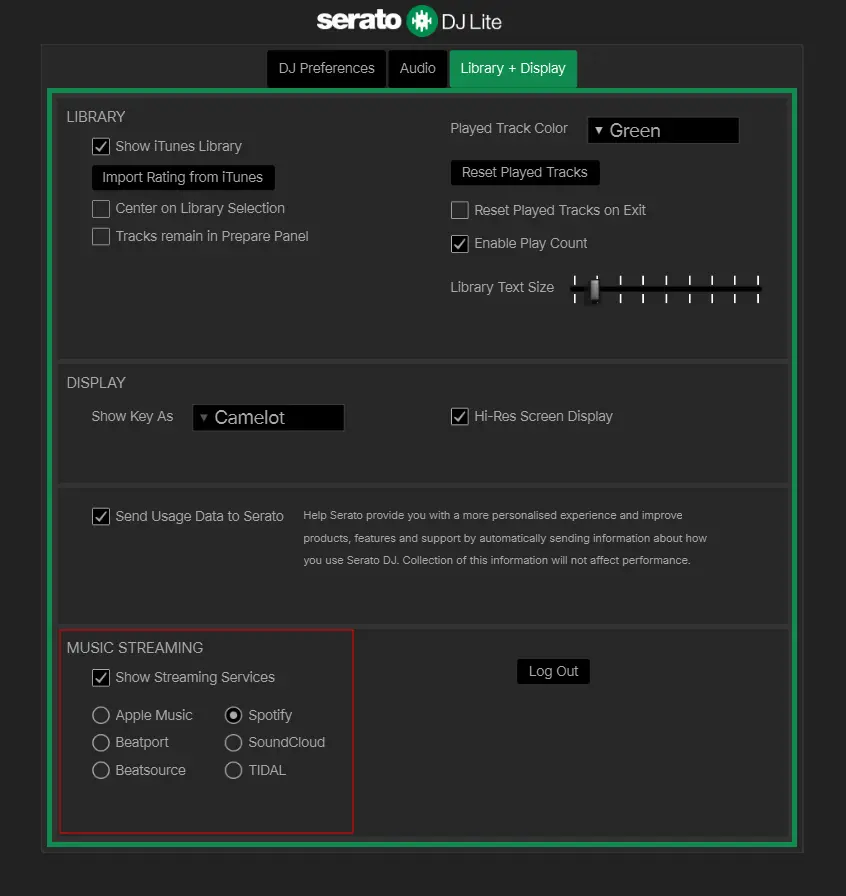This screenshot has width=846, height=896.
Task: Click Import Rating from iTunes button
Action: click(x=183, y=177)
